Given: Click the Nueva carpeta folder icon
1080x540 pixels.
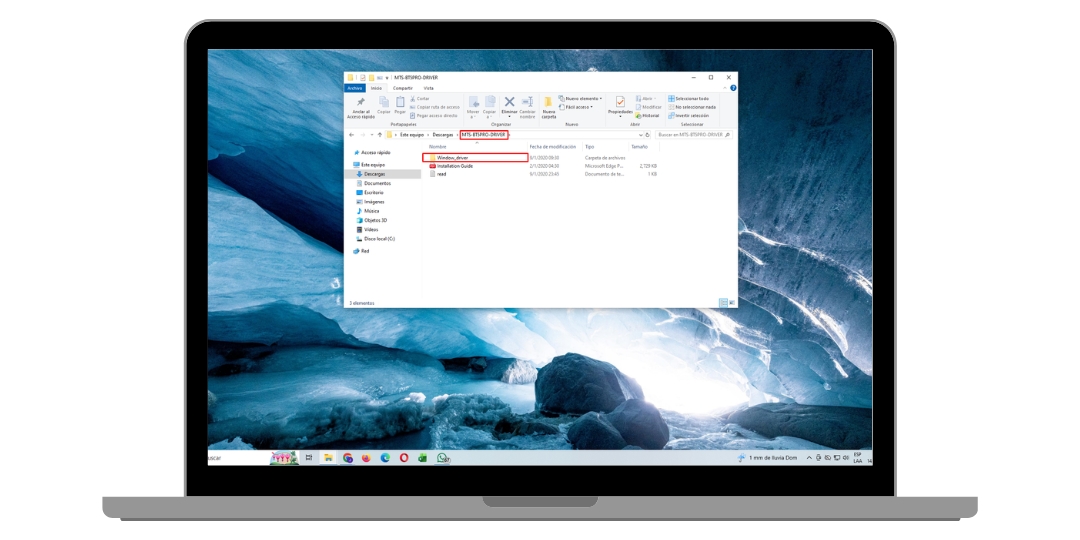Looking at the screenshot, I should (548, 102).
